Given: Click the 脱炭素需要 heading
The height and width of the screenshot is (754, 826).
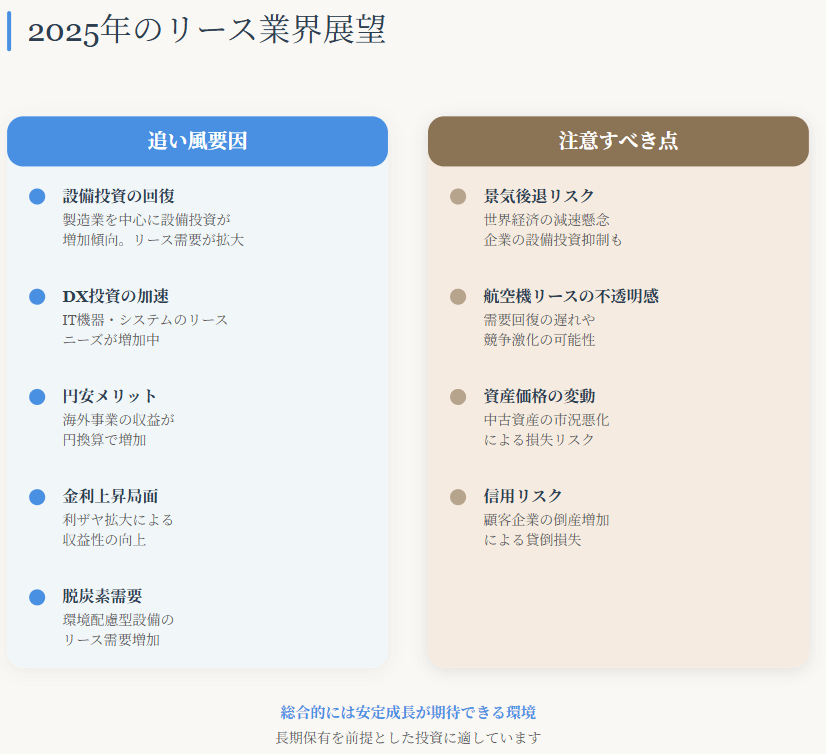Looking at the screenshot, I should pyautogui.click(x=102, y=596).
